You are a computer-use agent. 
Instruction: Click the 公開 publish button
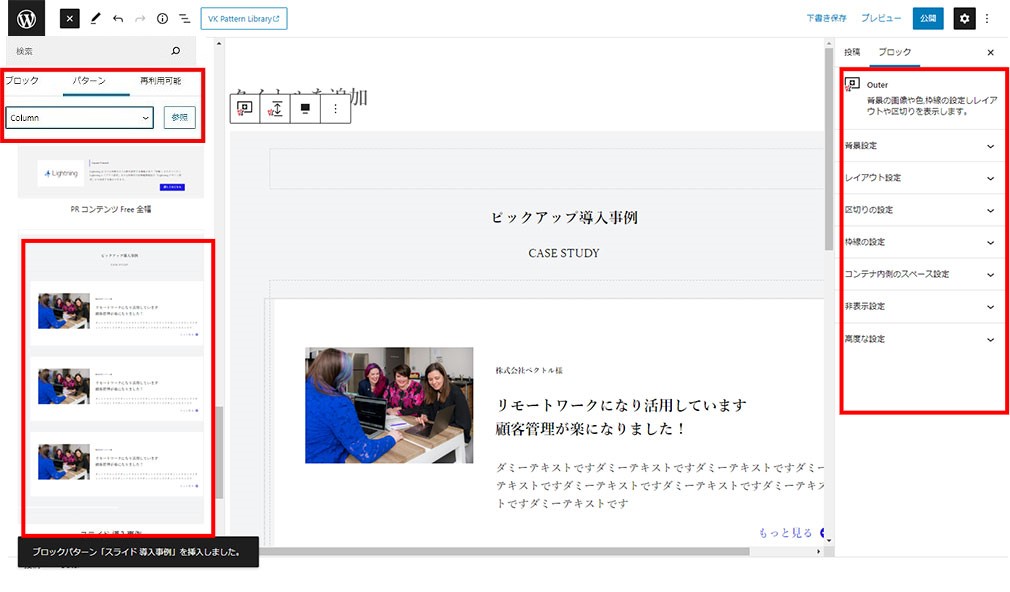pos(928,18)
